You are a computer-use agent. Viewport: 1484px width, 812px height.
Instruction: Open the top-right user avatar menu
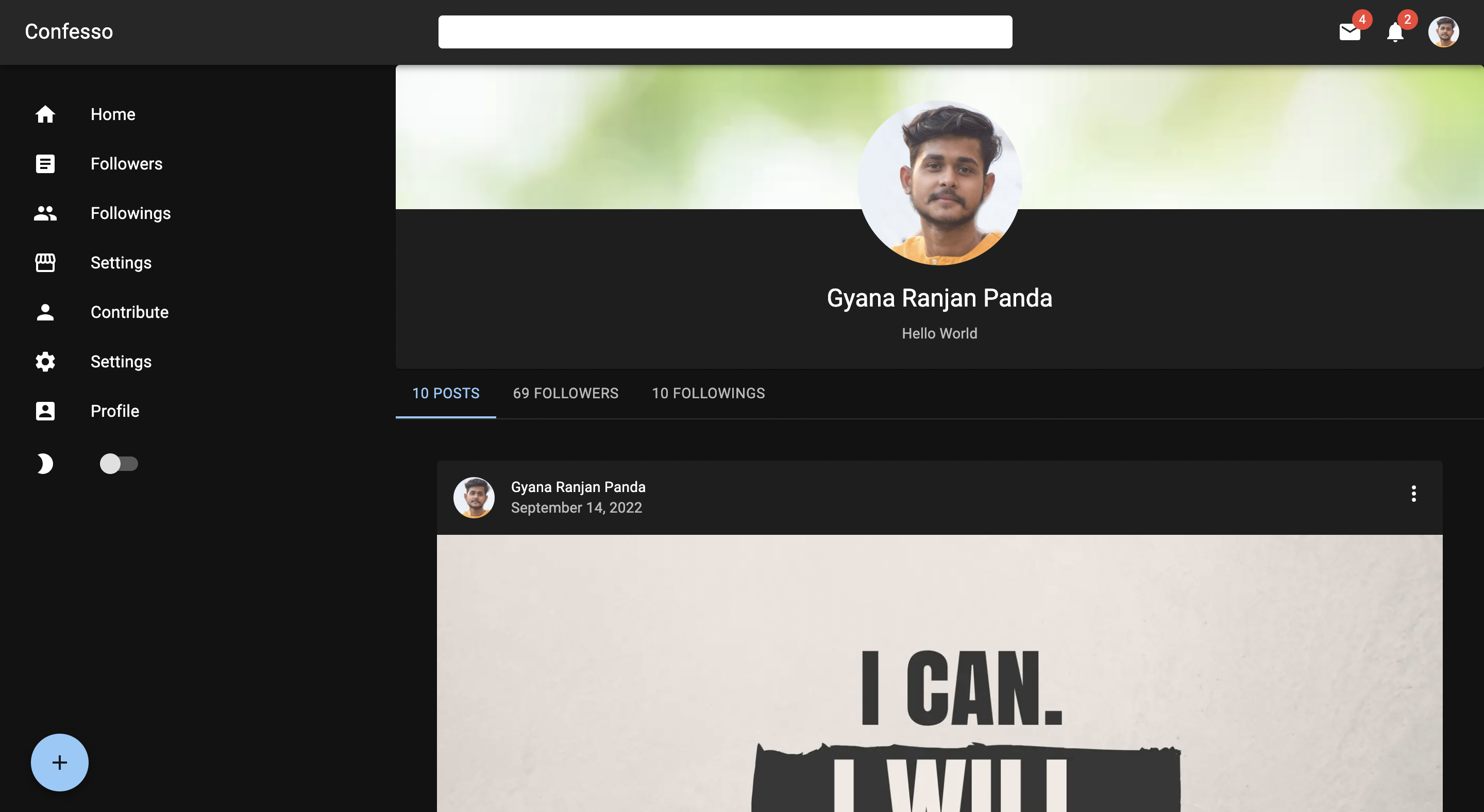pos(1443,32)
